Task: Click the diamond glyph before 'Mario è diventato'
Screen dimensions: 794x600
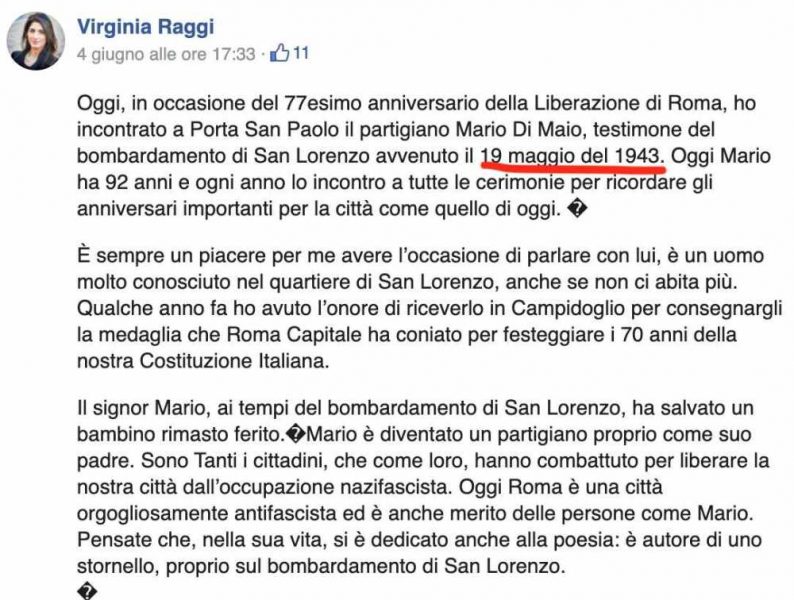Action: tap(296, 434)
